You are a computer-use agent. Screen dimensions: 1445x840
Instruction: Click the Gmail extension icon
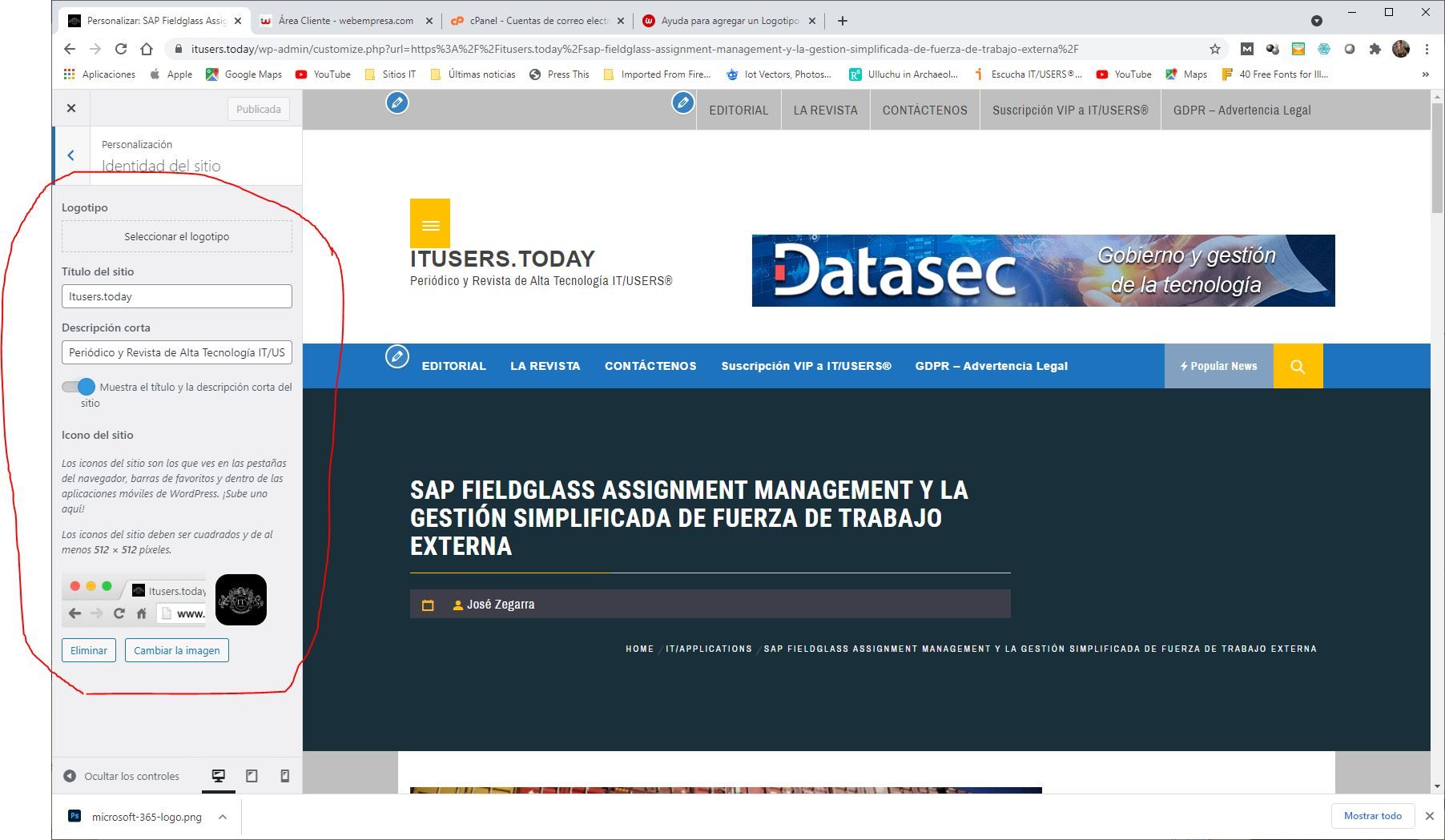[1247, 49]
